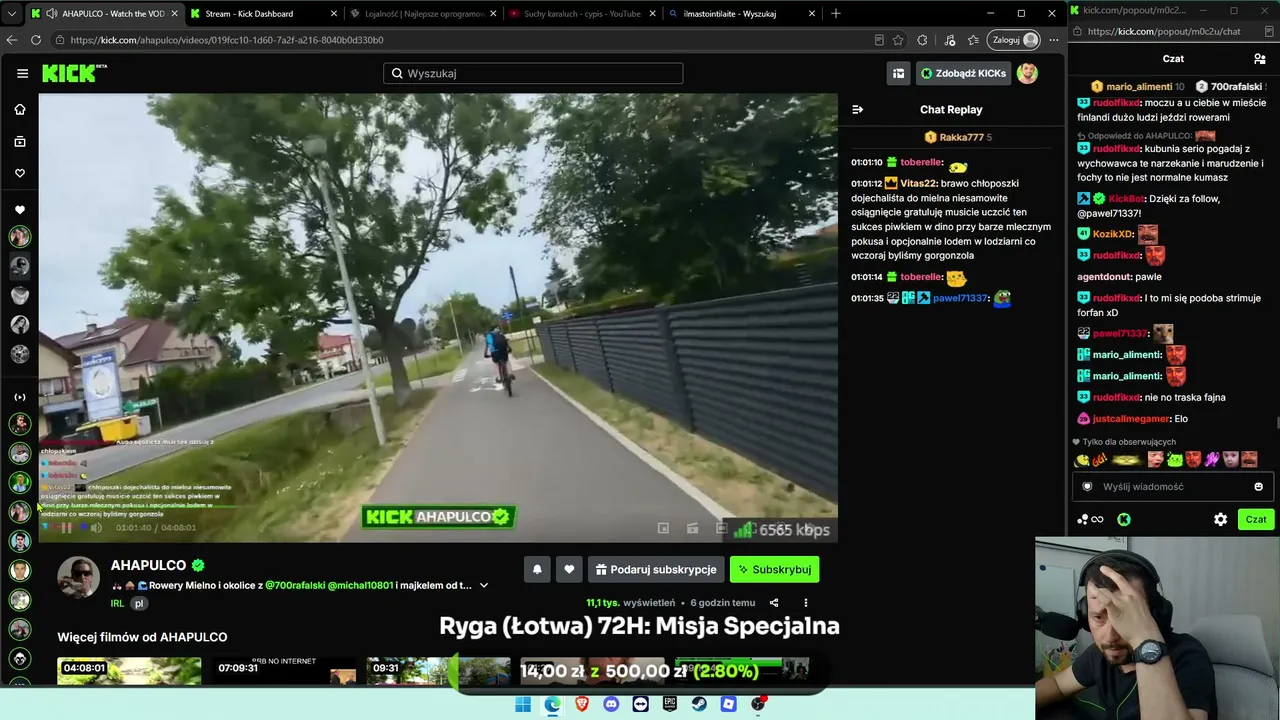Image resolution: width=1280 pixels, height=720 pixels.
Task: Open the dashboard icon beside Zdobądź KICKs
Action: click(899, 73)
